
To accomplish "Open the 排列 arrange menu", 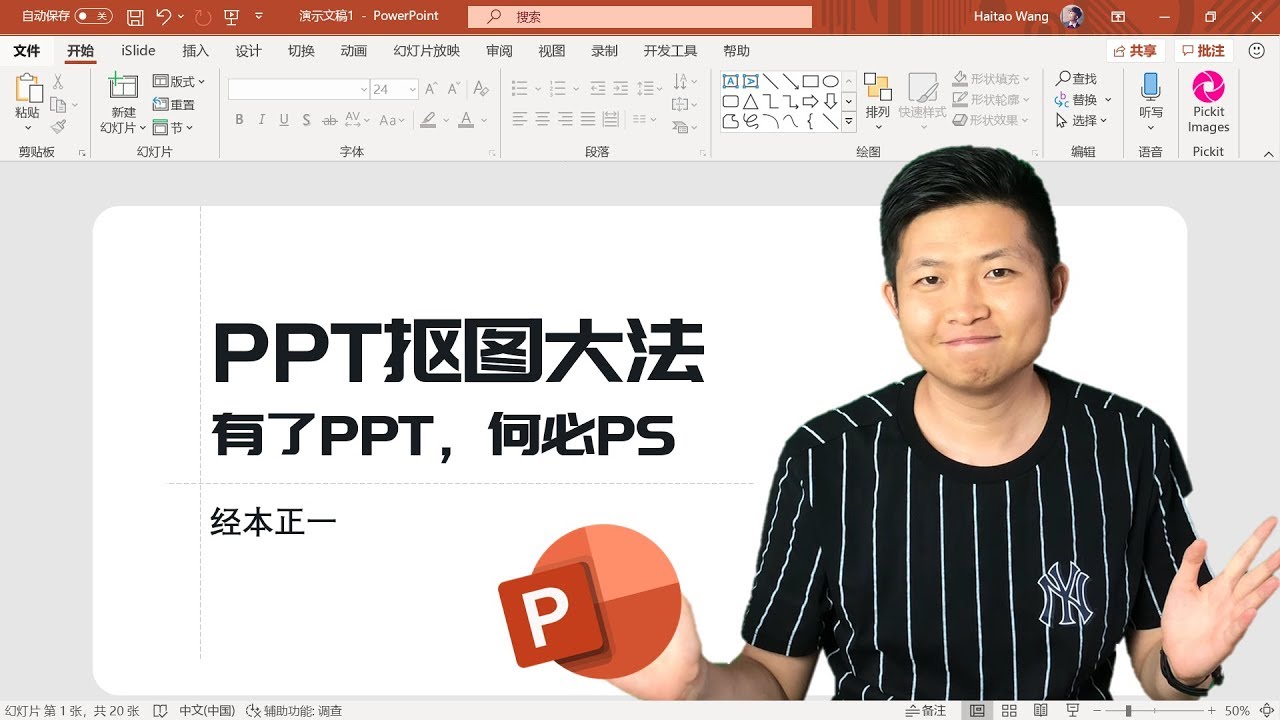I will 877,100.
